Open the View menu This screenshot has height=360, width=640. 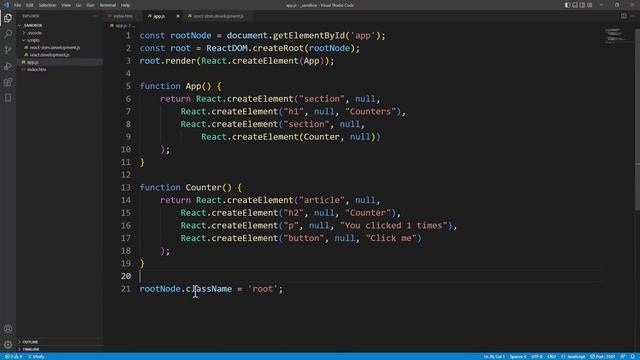[x=66, y=5]
